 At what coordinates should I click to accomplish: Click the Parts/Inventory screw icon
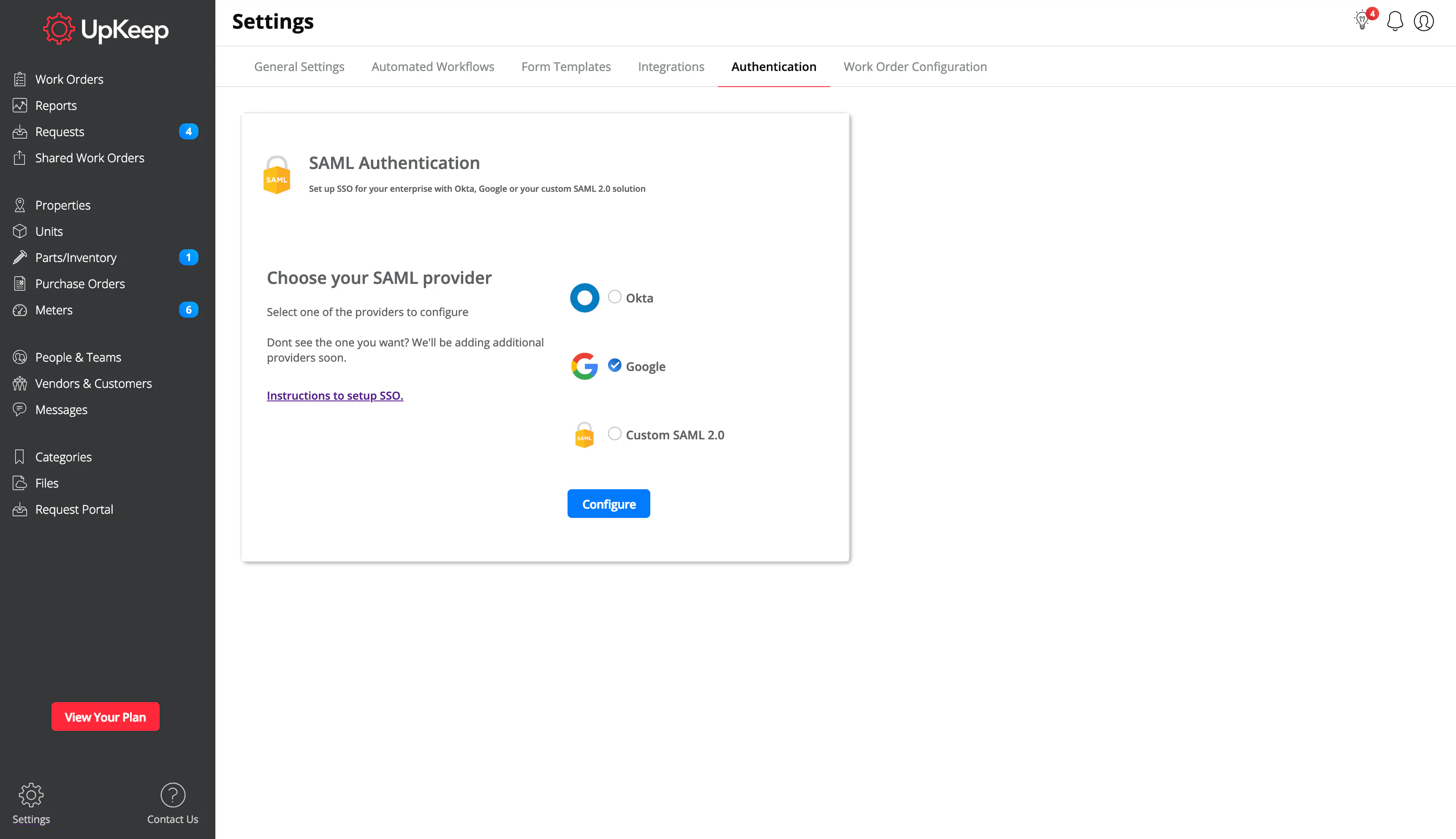(20, 258)
